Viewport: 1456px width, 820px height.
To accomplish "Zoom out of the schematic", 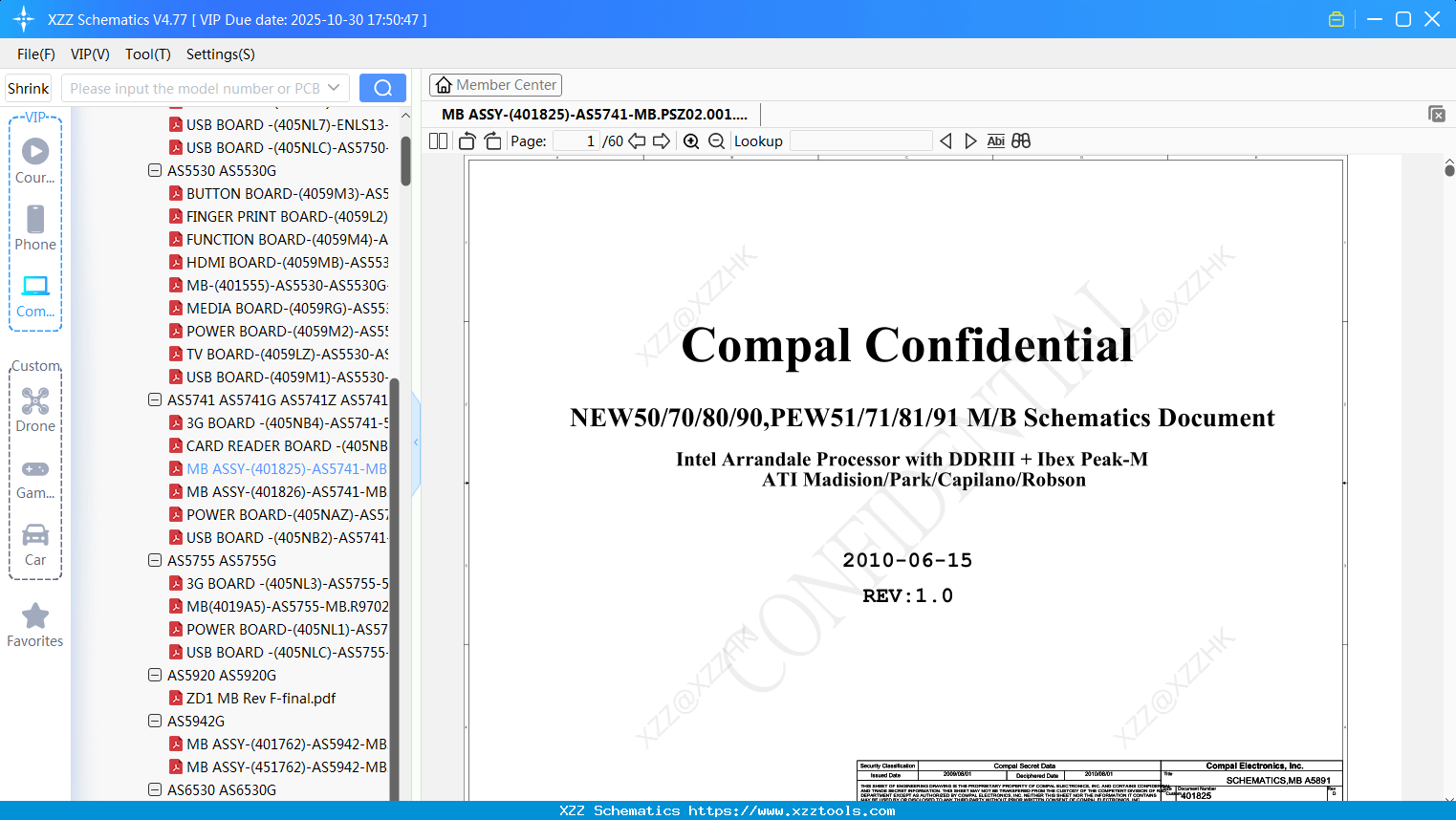I will pyautogui.click(x=717, y=141).
